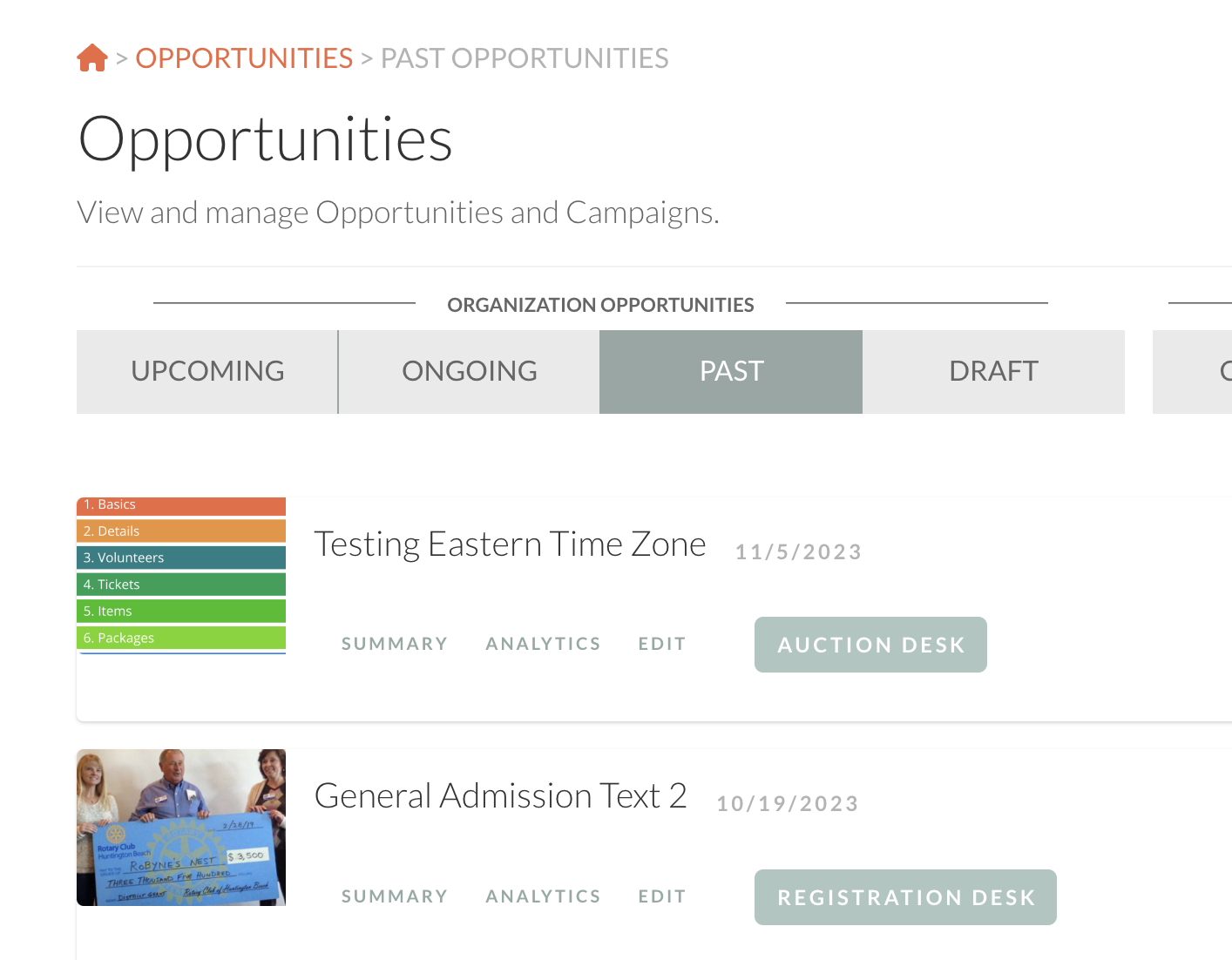
Task: Launch the Registration Desk button
Action: click(905, 897)
